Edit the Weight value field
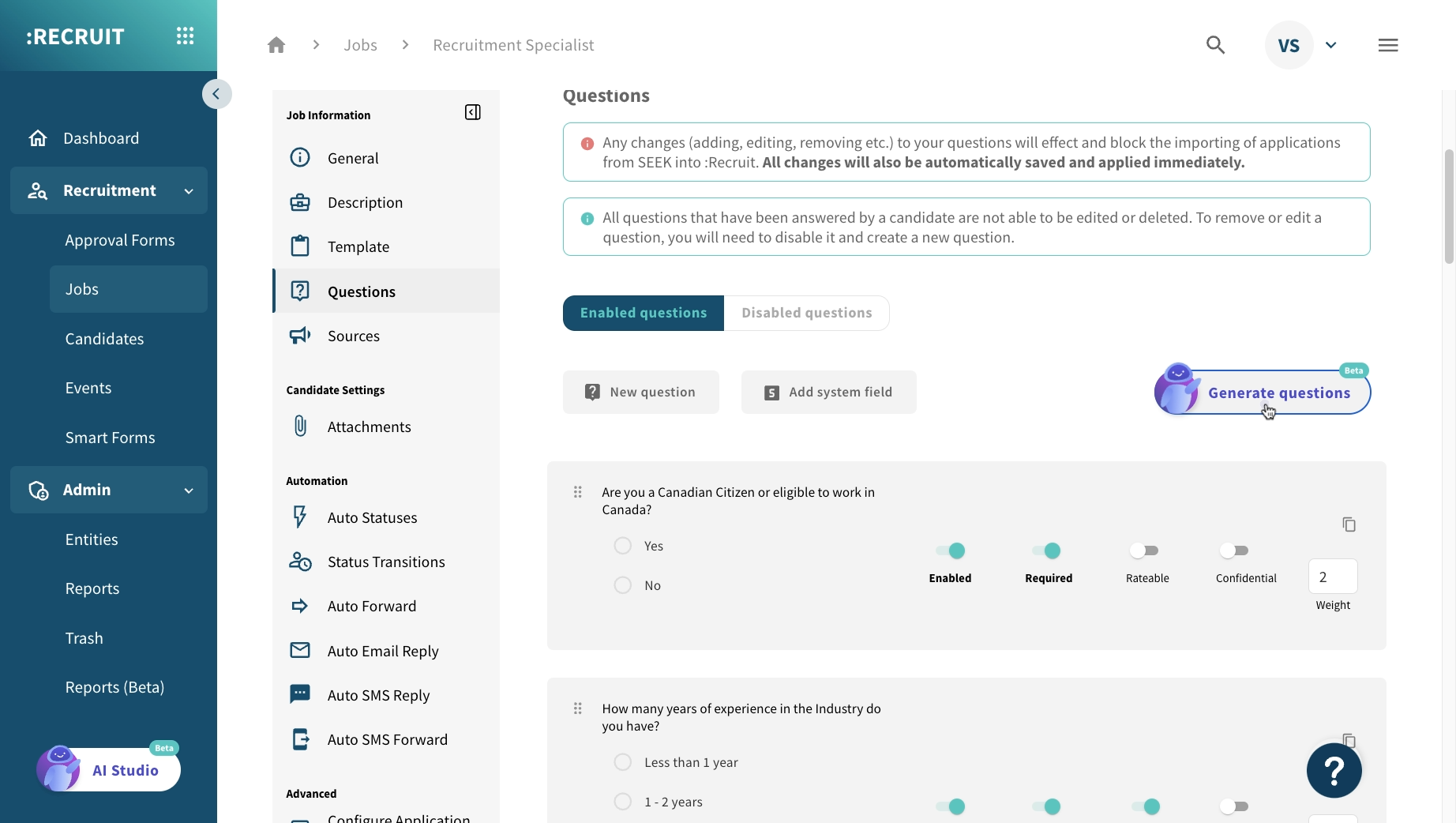Image resolution: width=1456 pixels, height=823 pixels. (1332, 577)
